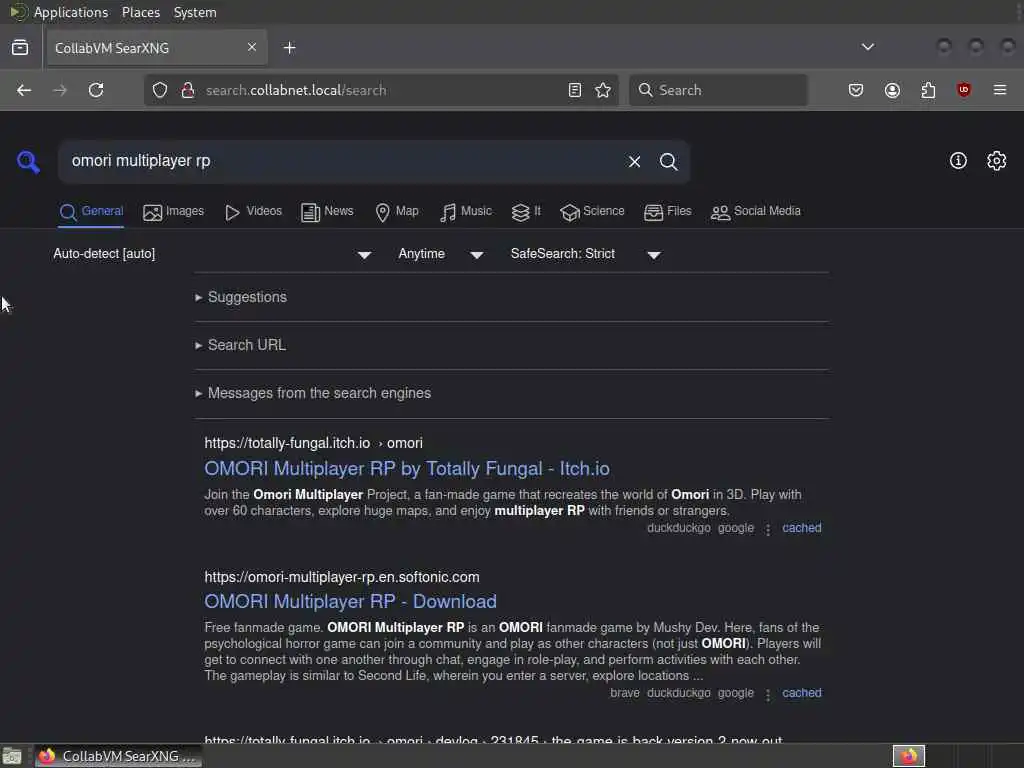
Task: Open tracking protection shield icon
Action: point(160,90)
